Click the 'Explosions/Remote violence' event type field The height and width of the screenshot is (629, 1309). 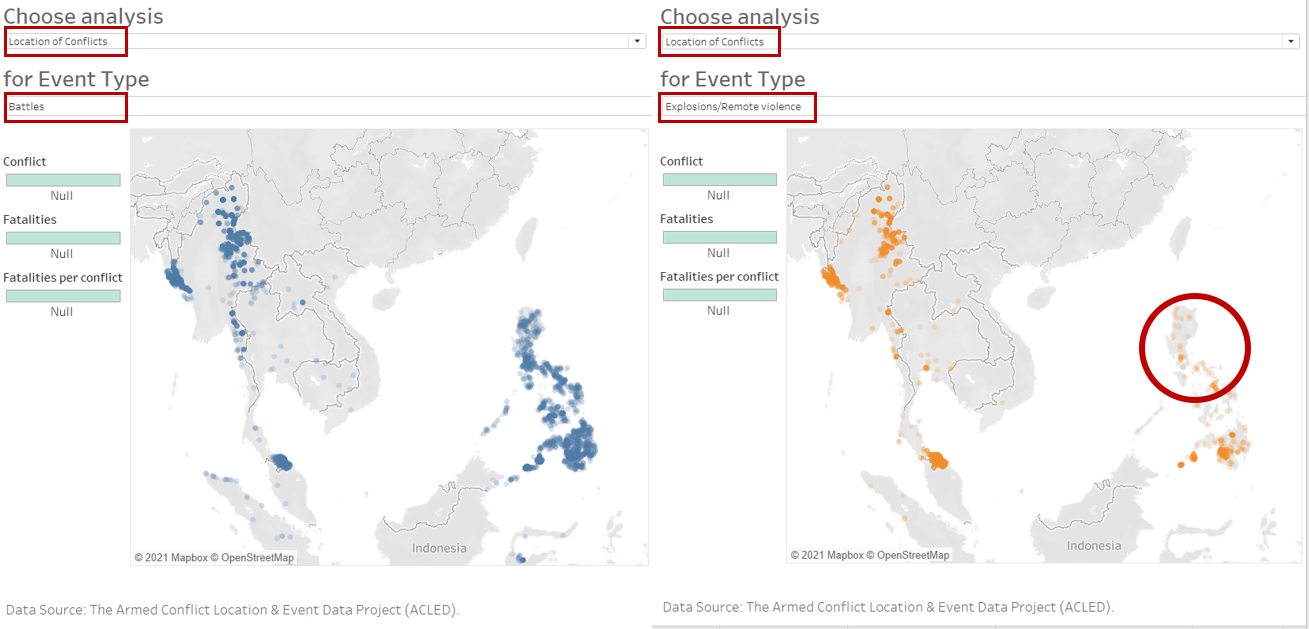tap(736, 107)
